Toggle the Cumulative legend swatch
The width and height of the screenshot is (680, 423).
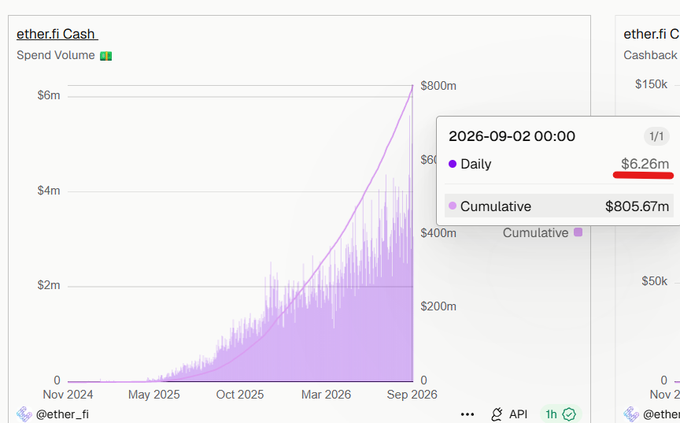coord(578,232)
